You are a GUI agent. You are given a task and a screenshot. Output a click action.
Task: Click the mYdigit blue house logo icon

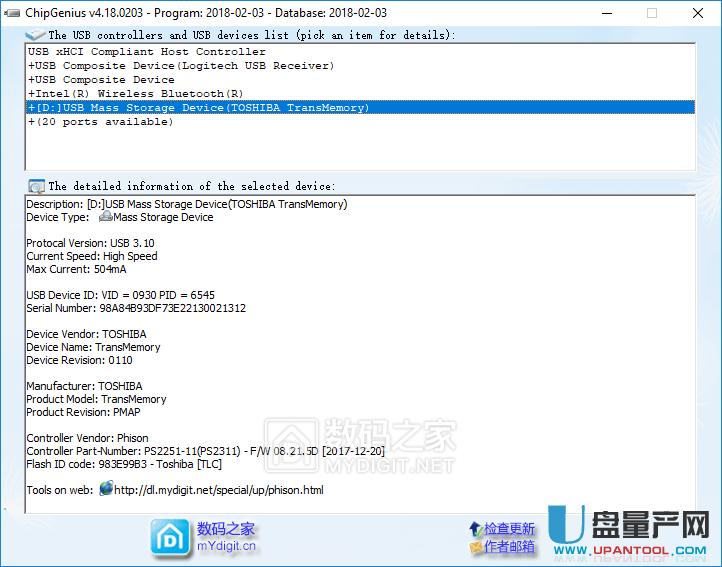coord(169,537)
